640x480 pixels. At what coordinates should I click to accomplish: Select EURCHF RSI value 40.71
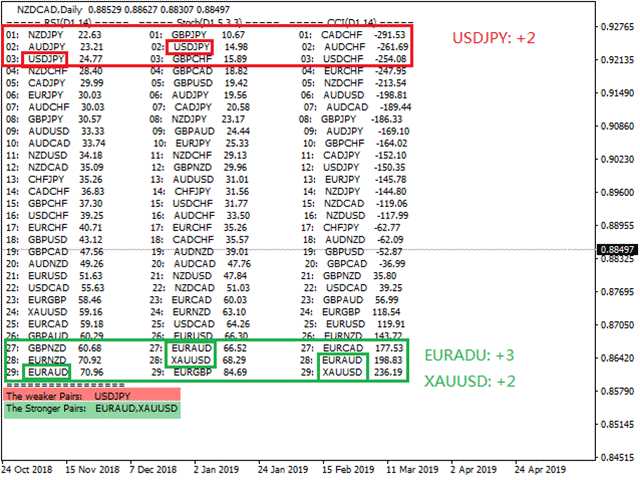[90, 228]
